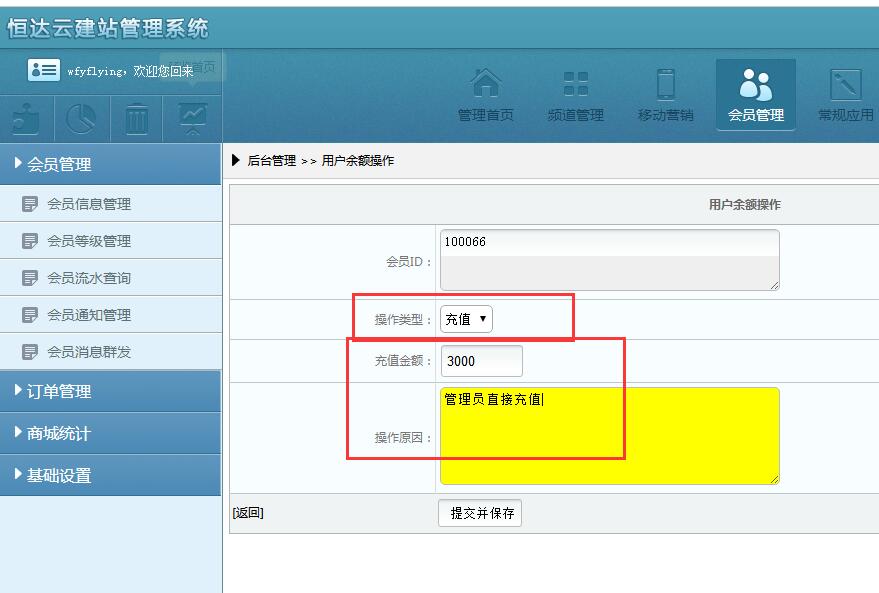Go to 管理首页 home icon
Viewport: 879px width, 593px height.
(x=486, y=95)
